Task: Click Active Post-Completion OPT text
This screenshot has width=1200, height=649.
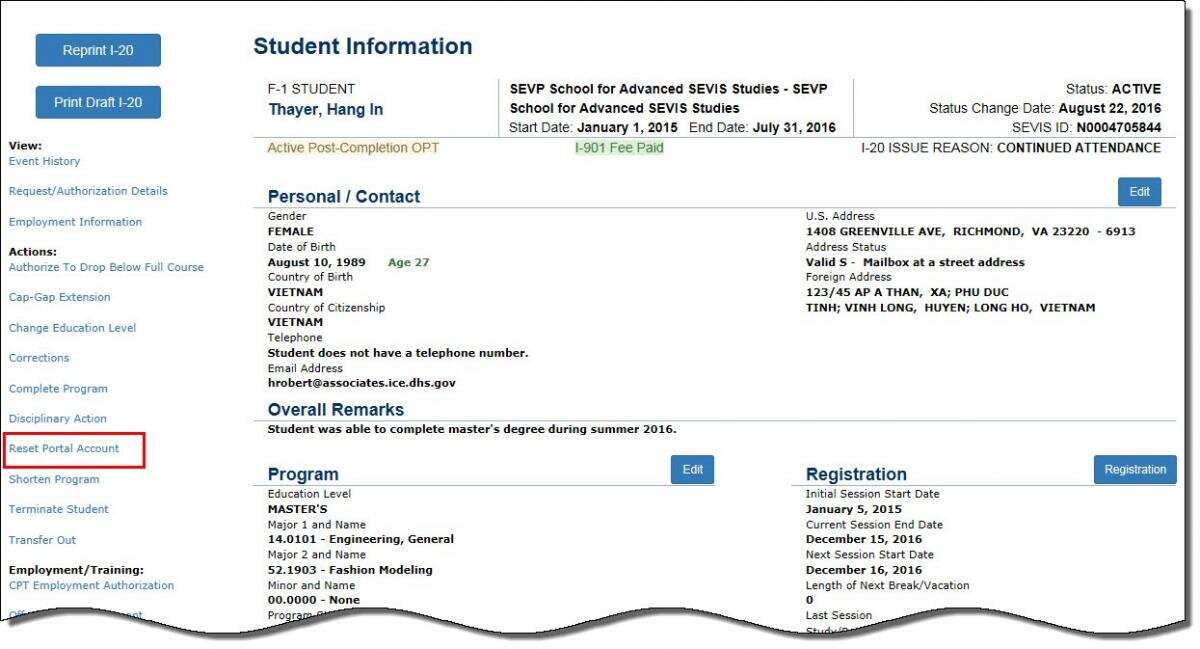Action: coord(353,148)
